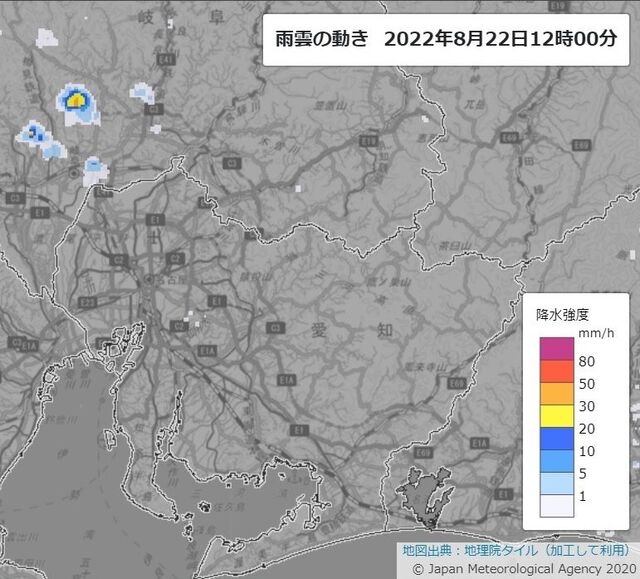Click the legend value 80
The image size is (640, 579).
tap(587, 362)
